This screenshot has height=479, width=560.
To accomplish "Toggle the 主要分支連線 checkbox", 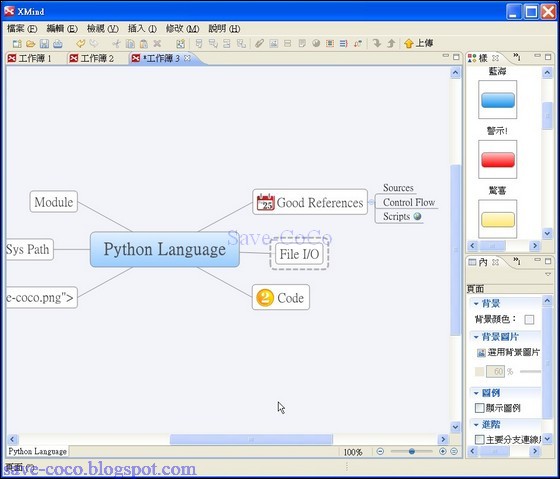I will [x=479, y=439].
